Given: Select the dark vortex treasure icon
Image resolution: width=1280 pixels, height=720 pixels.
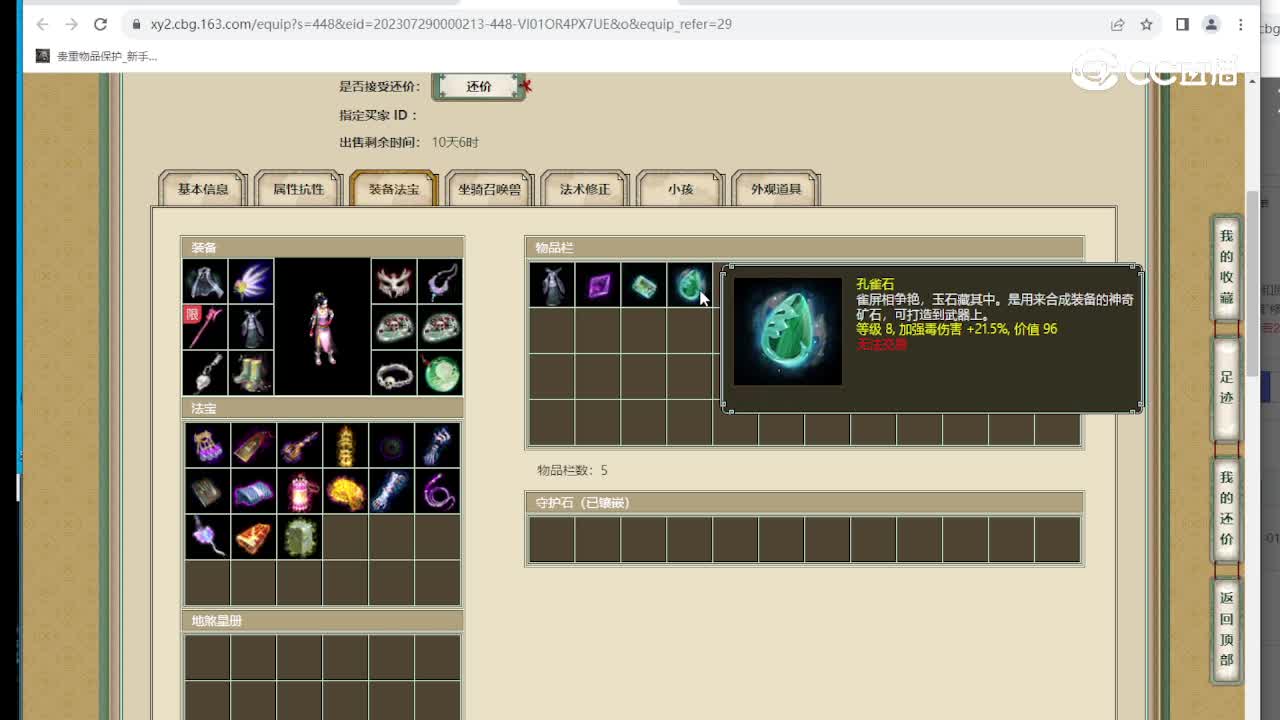Looking at the screenshot, I should pos(391,445).
